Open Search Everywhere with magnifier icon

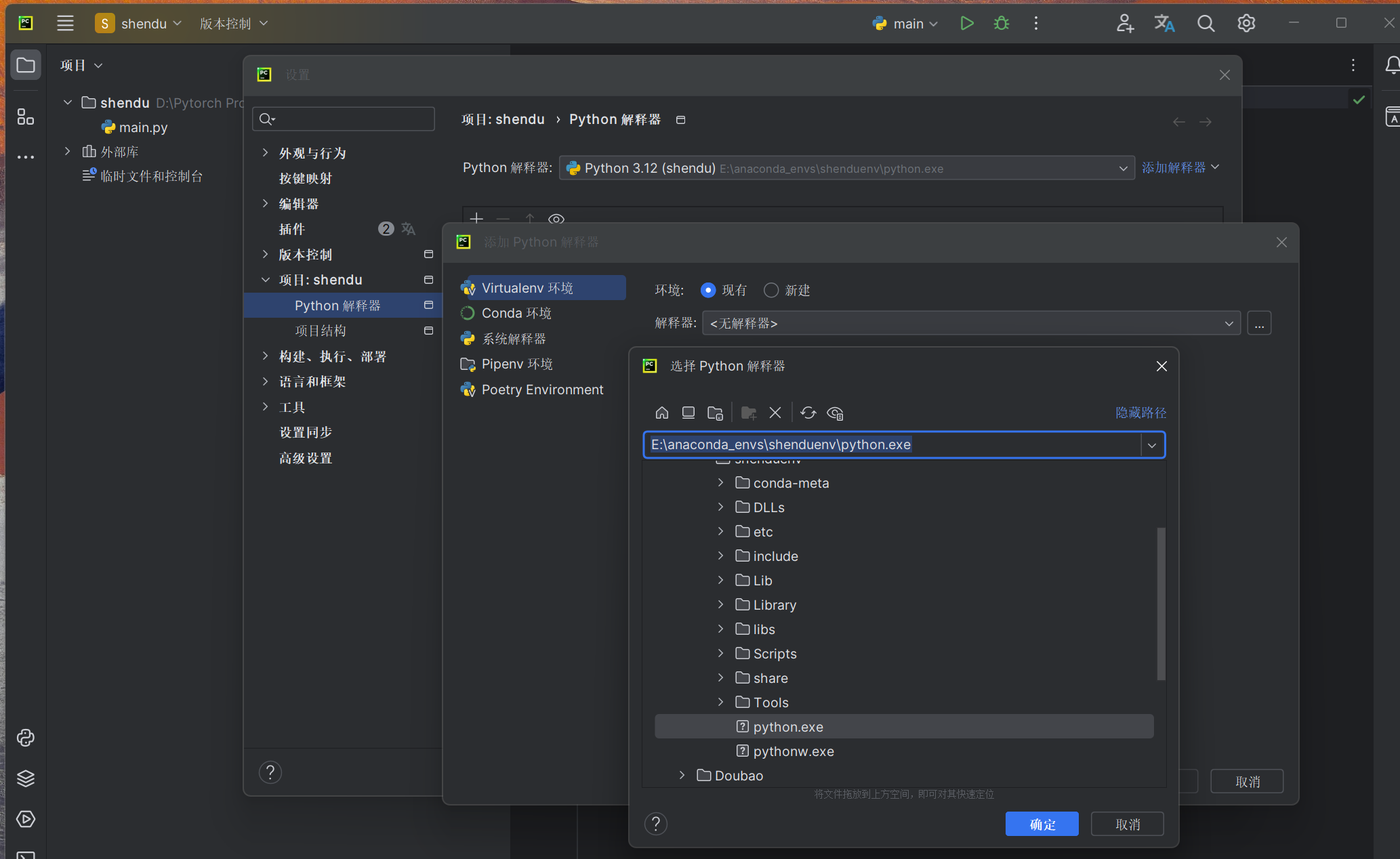(x=1206, y=22)
